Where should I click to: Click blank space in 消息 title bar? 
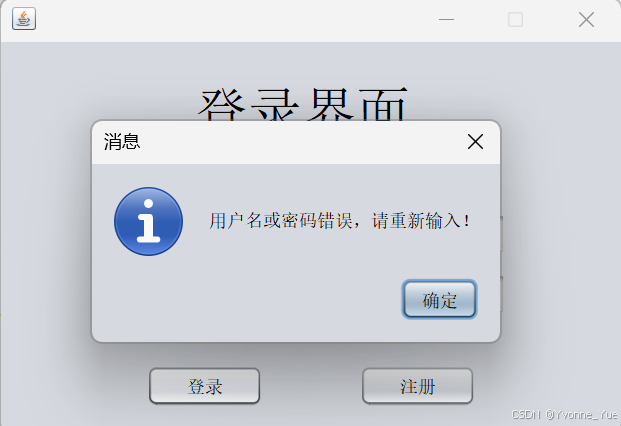(301, 143)
